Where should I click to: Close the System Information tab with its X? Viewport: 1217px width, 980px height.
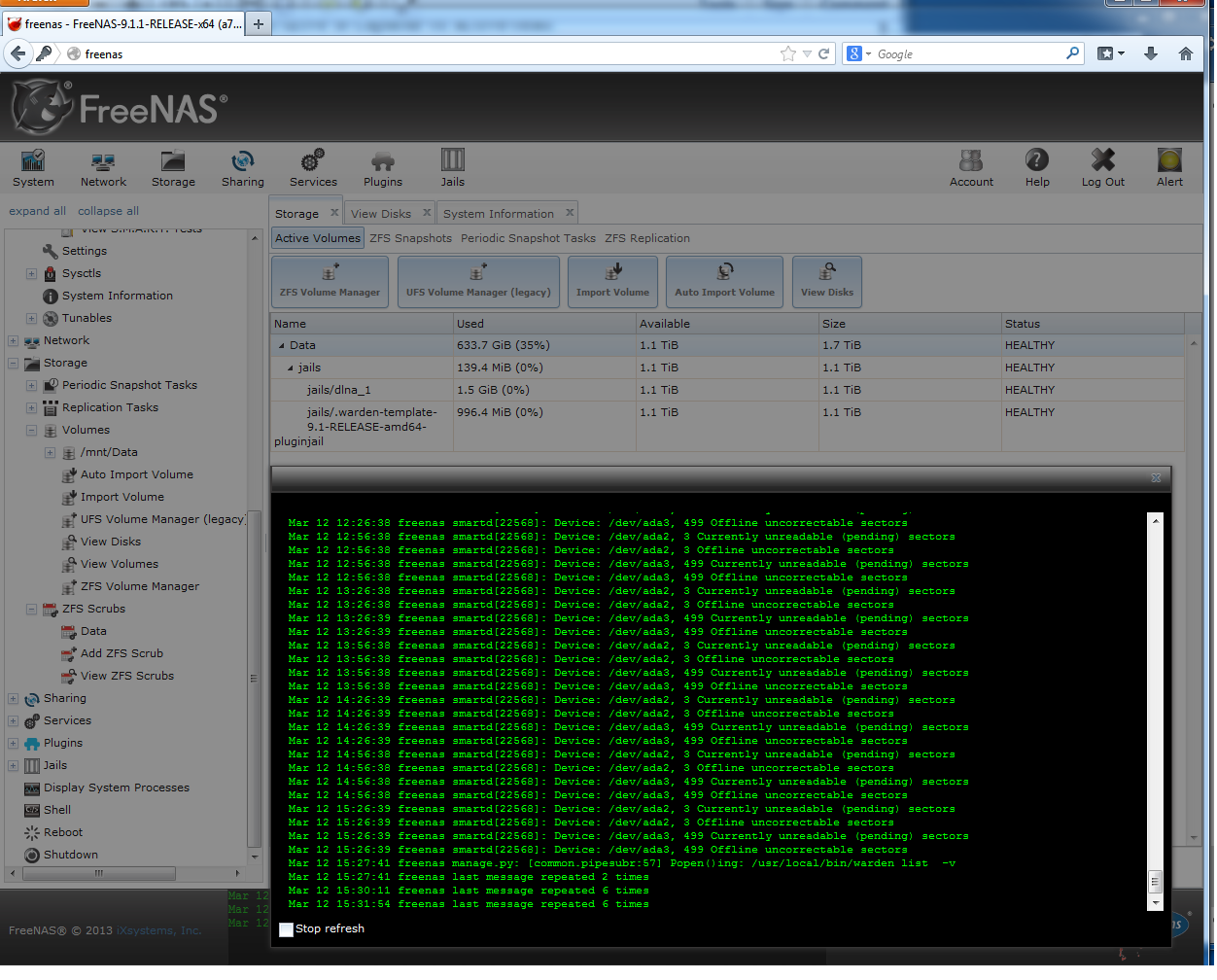point(570,213)
